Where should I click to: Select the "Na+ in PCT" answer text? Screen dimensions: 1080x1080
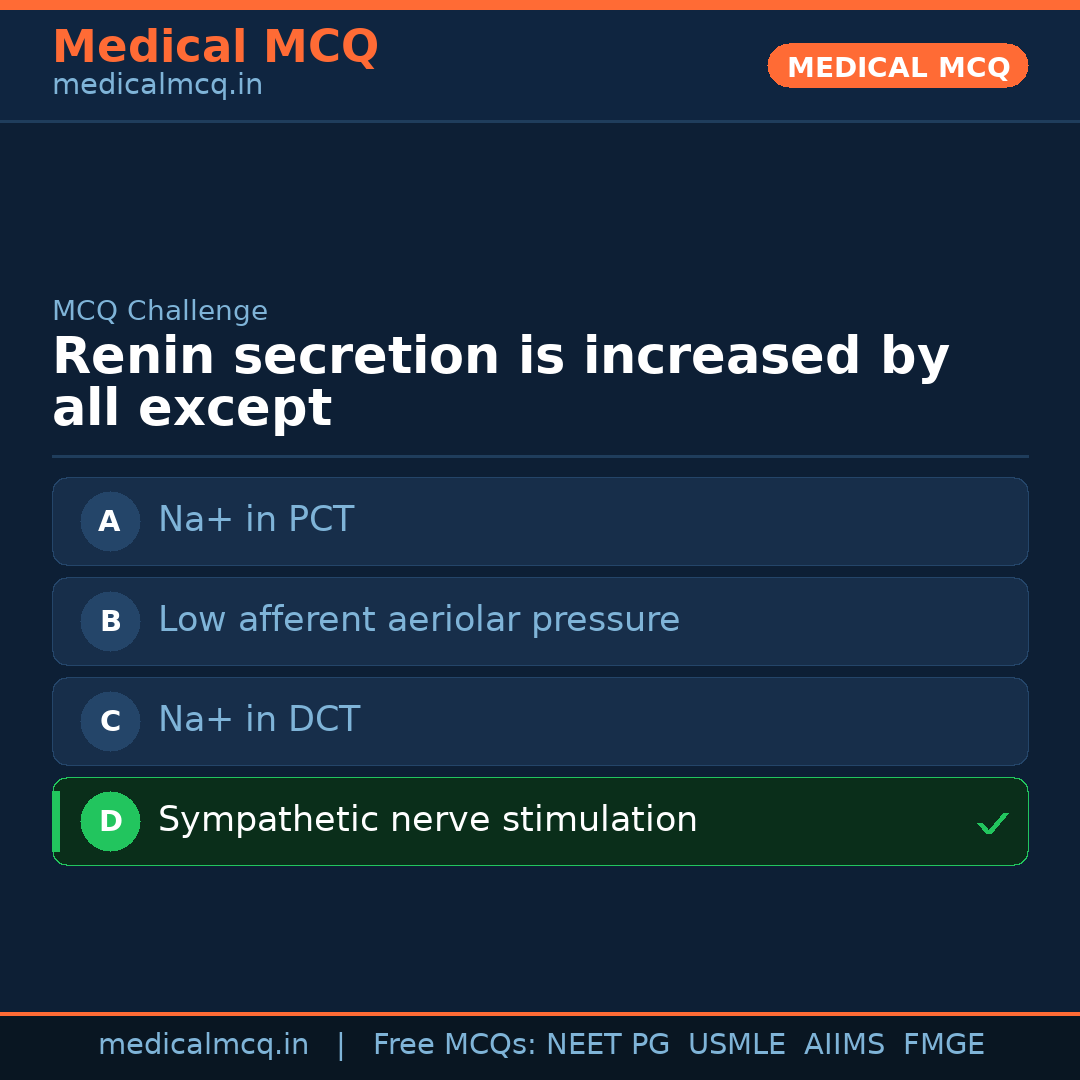click(x=256, y=520)
